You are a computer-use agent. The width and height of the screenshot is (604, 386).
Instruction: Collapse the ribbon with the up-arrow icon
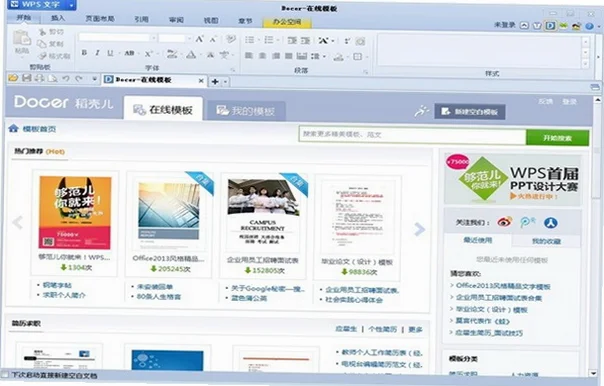pos(524,25)
